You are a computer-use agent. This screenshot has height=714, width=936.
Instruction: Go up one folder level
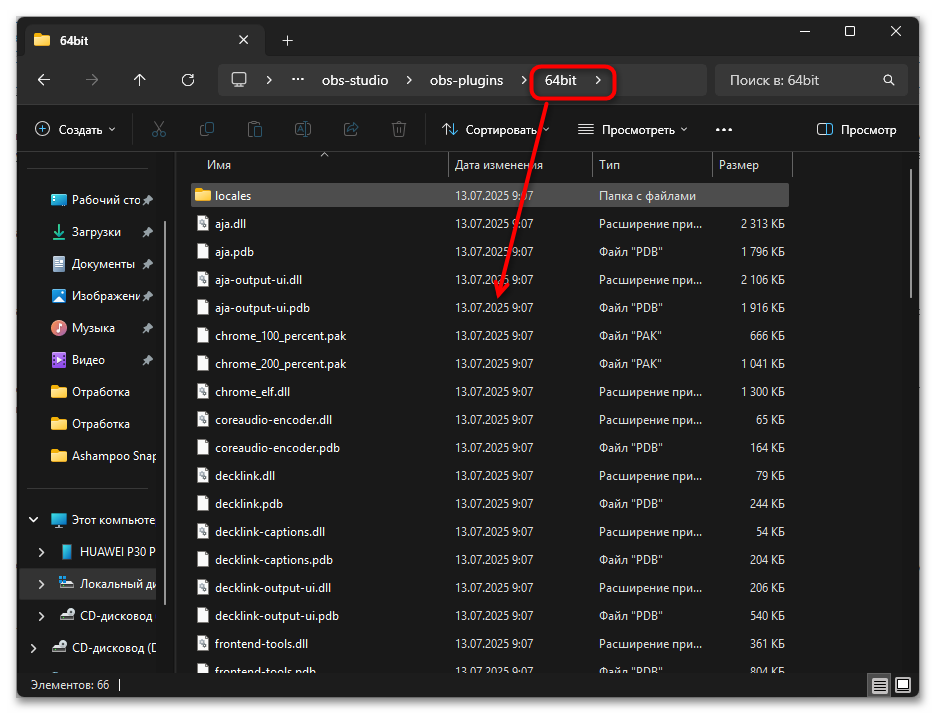pyautogui.click(x=139, y=80)
